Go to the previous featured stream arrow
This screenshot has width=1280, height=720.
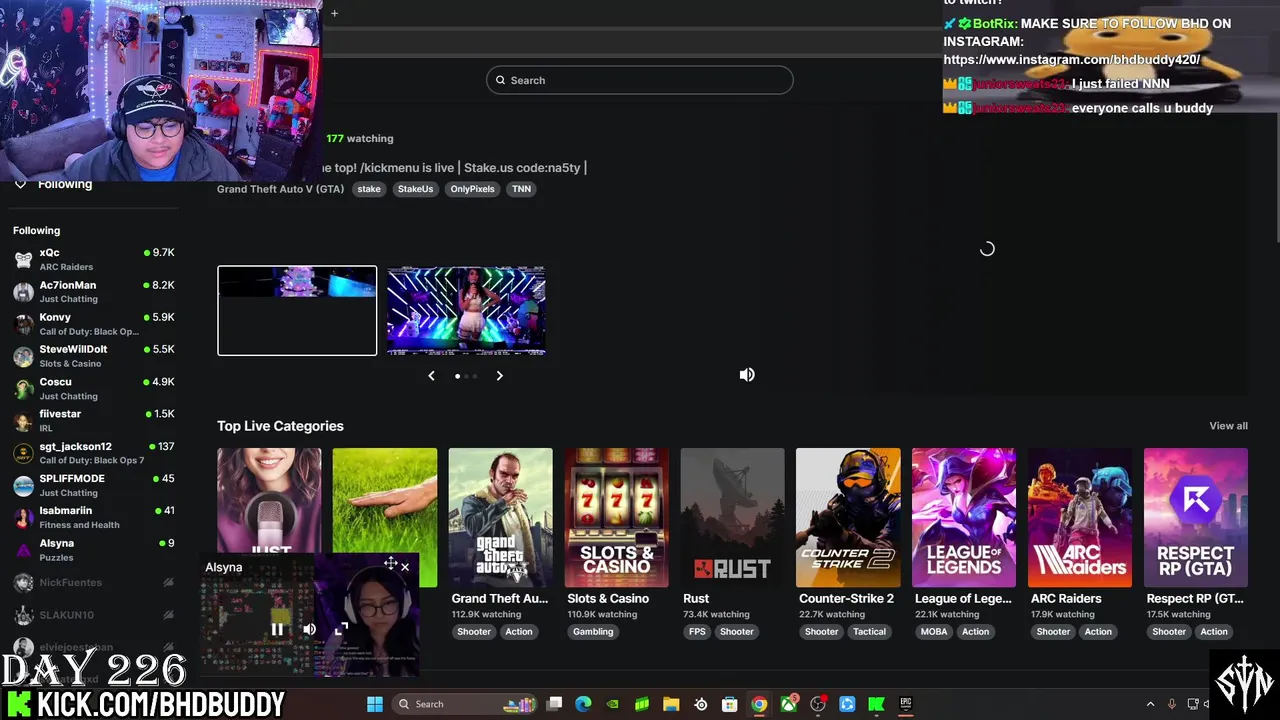[x=431, y=376]
